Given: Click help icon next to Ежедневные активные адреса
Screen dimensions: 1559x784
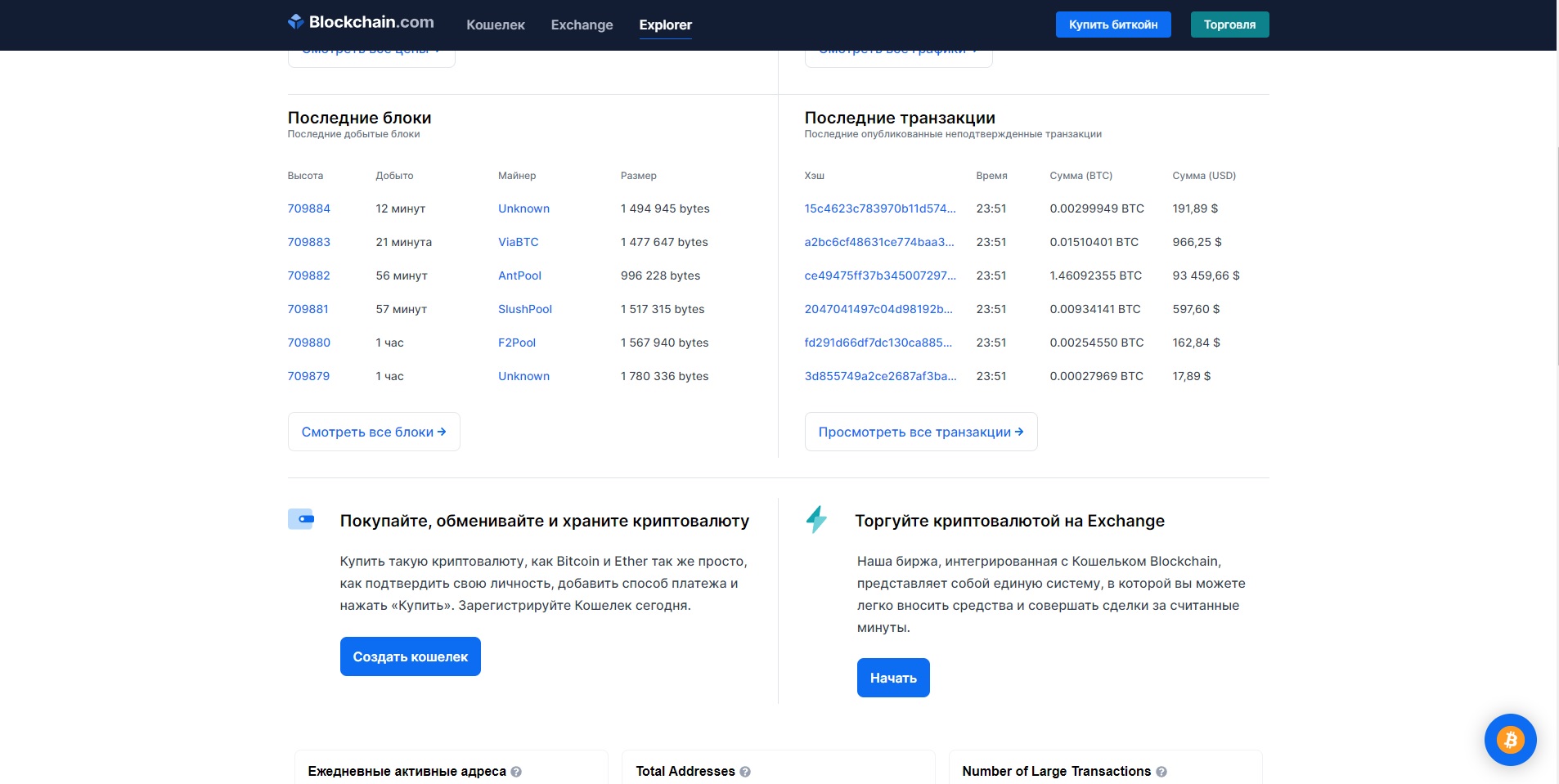Looking at the screenshot, I should tap(516, 772).
